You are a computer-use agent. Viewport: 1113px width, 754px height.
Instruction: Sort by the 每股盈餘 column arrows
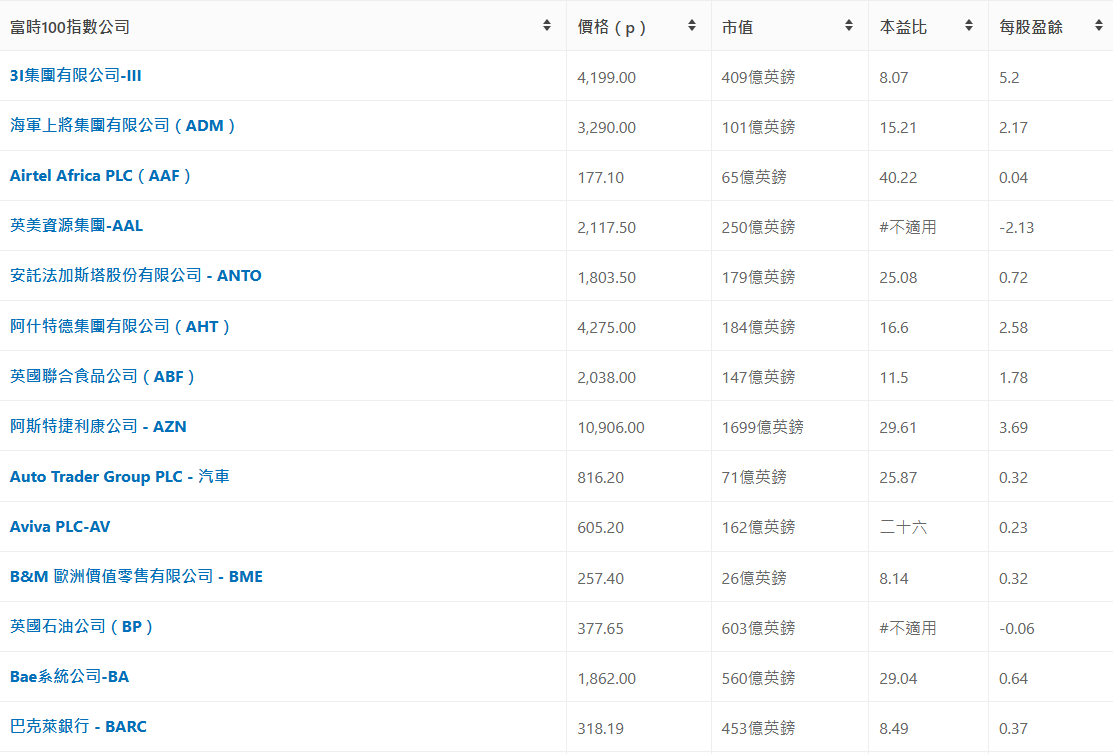tap(1098, 26)
